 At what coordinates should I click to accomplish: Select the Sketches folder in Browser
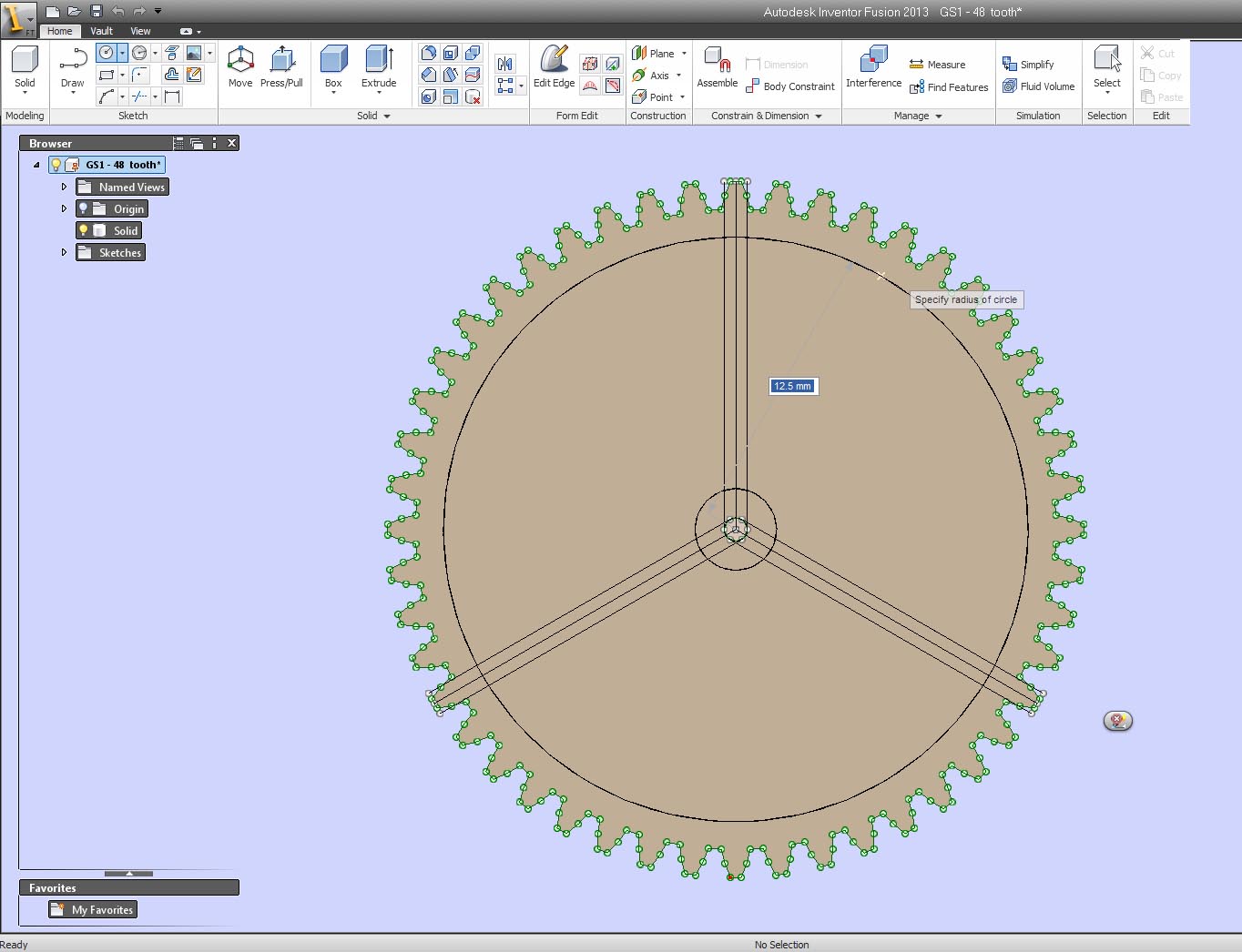(110, 252)
